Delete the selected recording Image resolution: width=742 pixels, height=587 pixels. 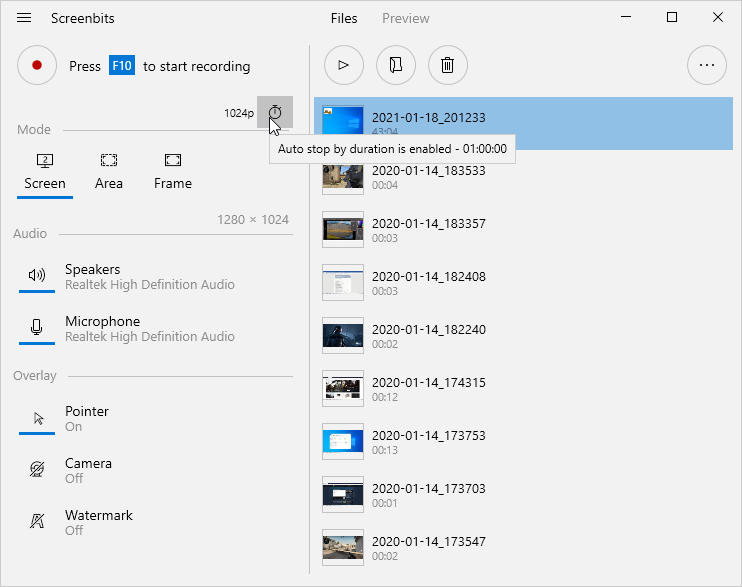[x=448, y=65]
